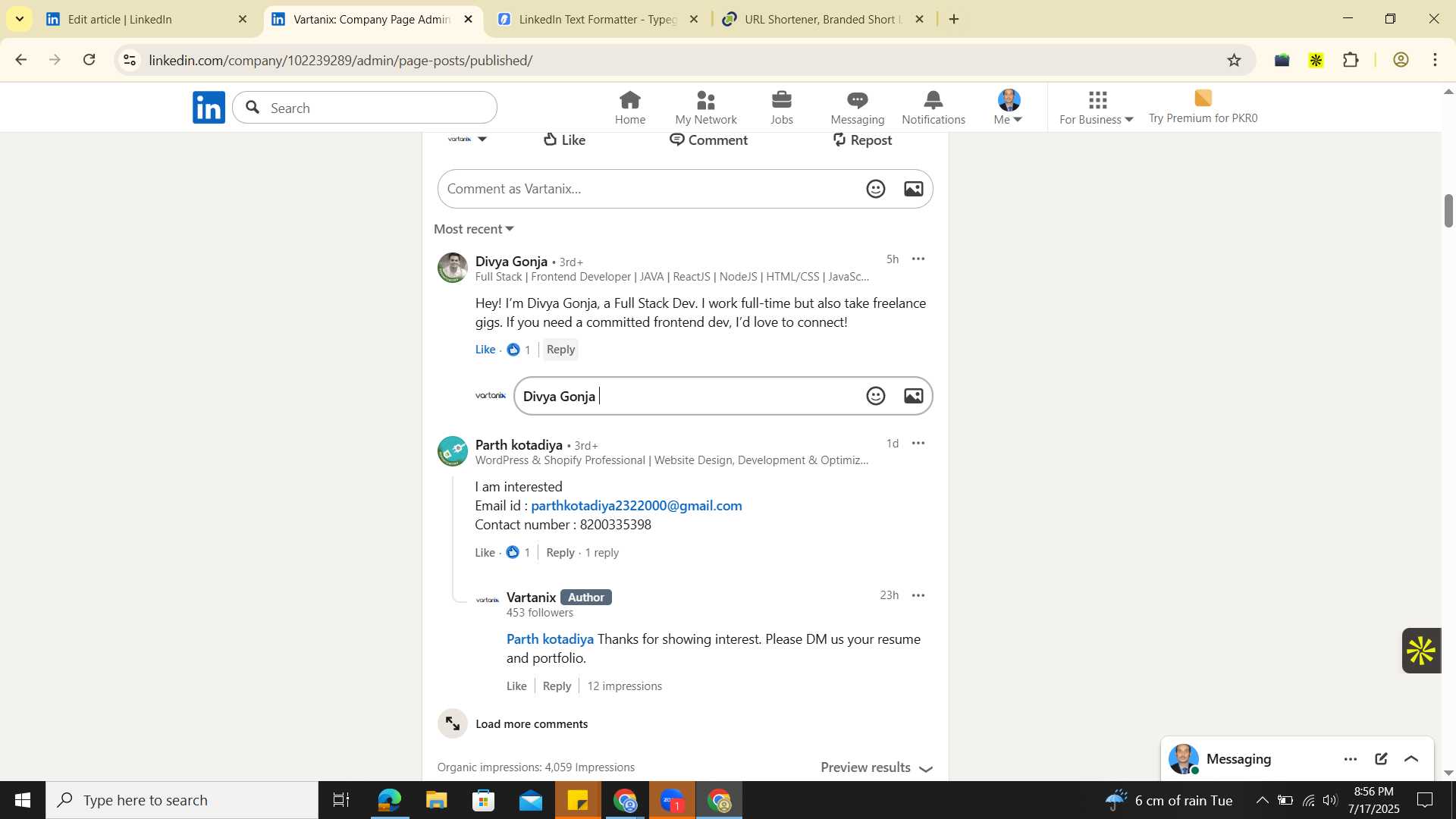Open parthkotadiya2322000@gmail.com email link
This screenshot has width=1456, height=819.
(636, 506)
